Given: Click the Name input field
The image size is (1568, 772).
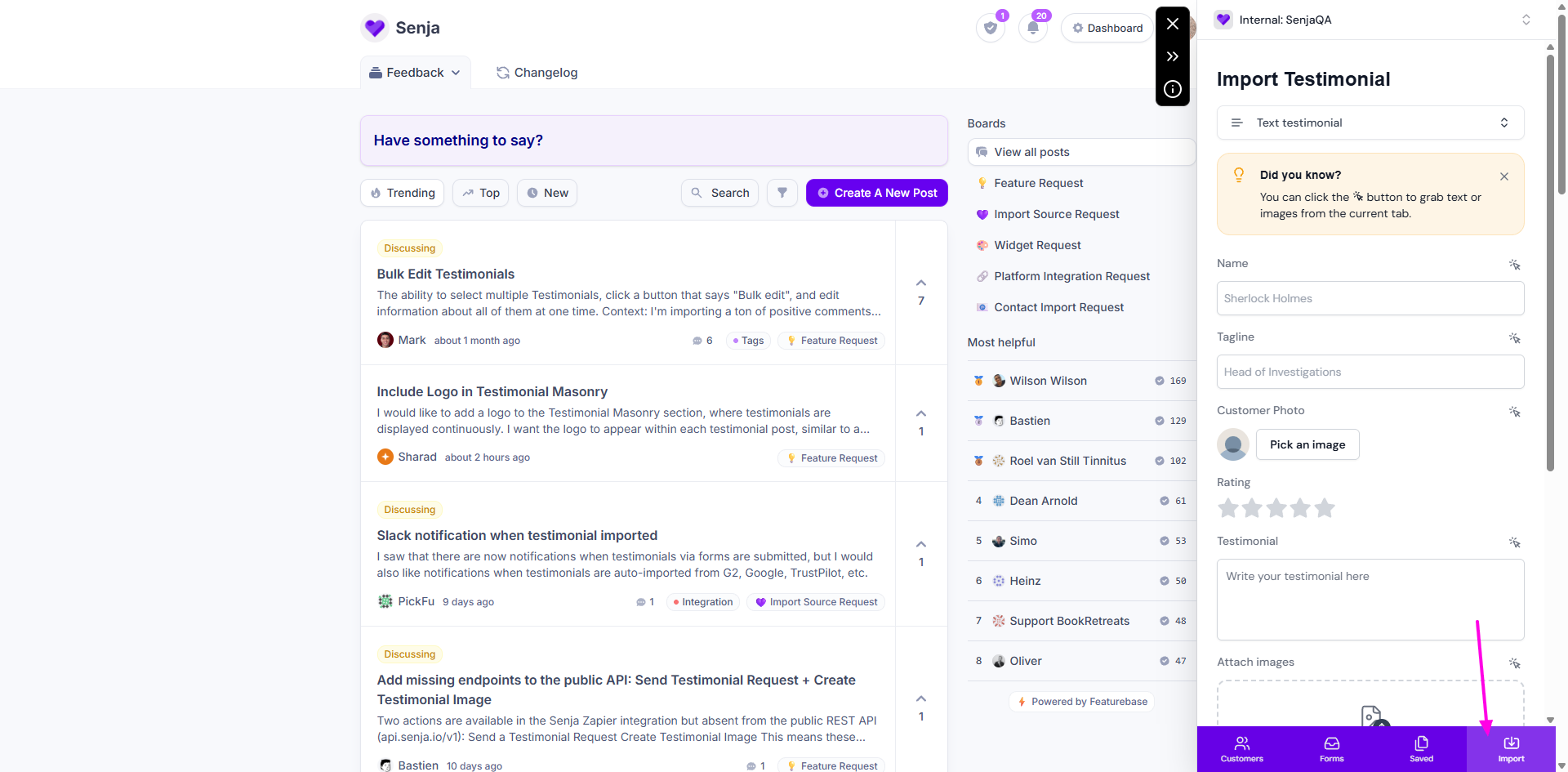Looking at the screenshot, I should click(x=1370, y=298).
